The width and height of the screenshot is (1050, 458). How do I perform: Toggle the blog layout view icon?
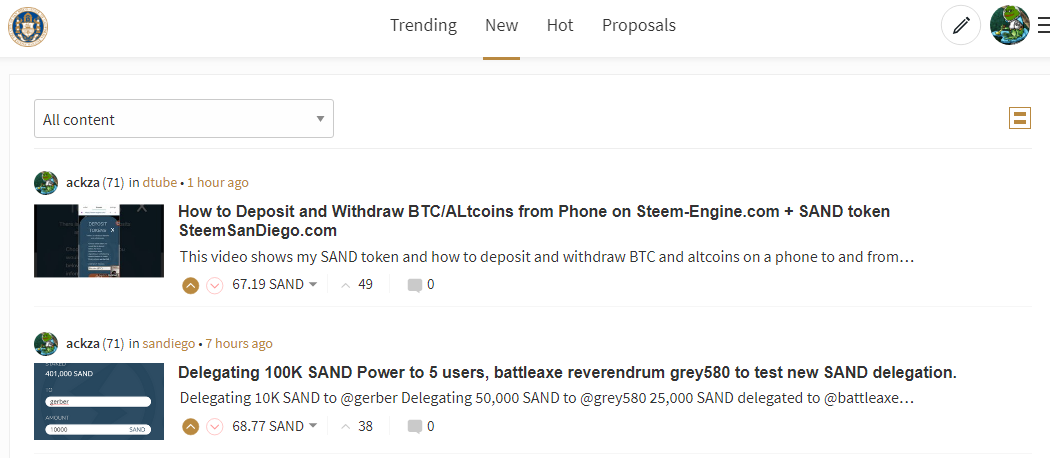(1020, 118)
